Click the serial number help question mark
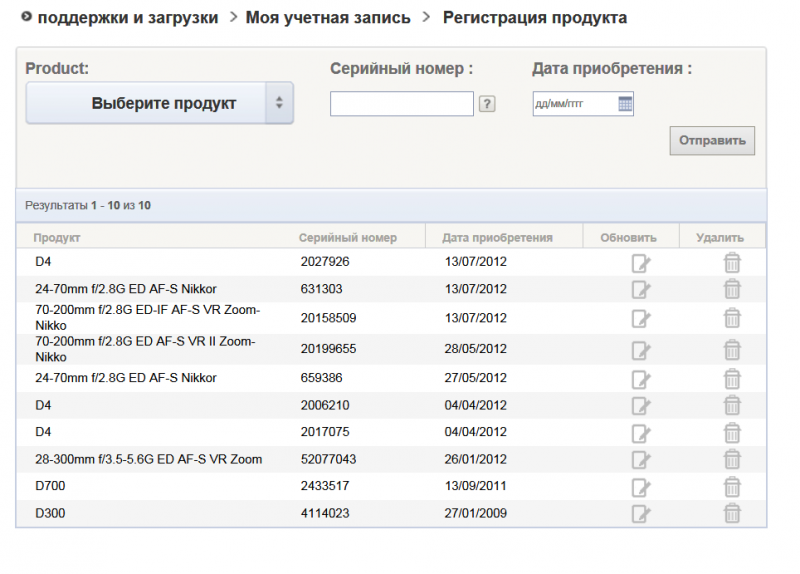 [487, 104]
